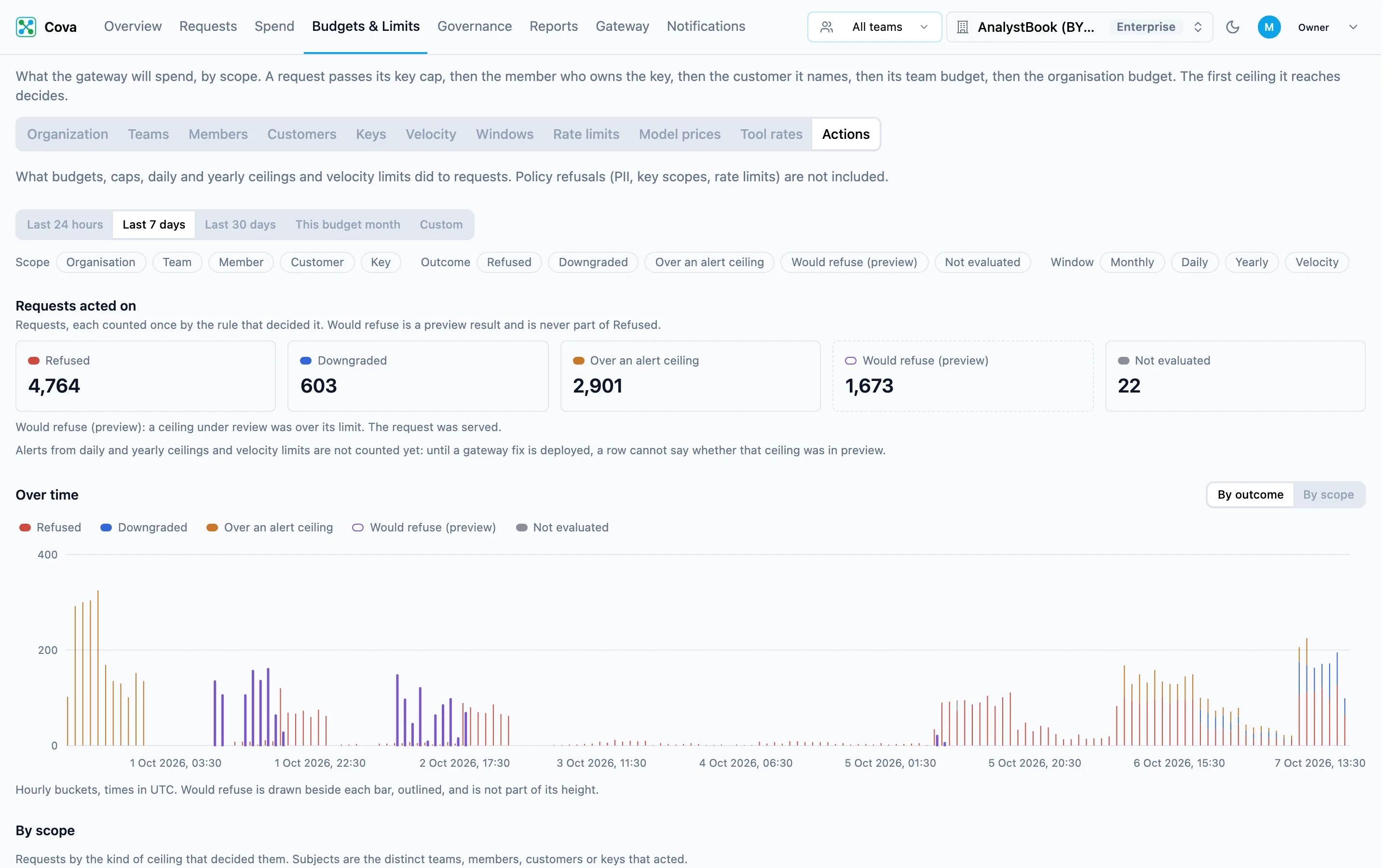Click the Refused legend swatch in the chart
1389x868 pixels.
click(x=25, y=528)
